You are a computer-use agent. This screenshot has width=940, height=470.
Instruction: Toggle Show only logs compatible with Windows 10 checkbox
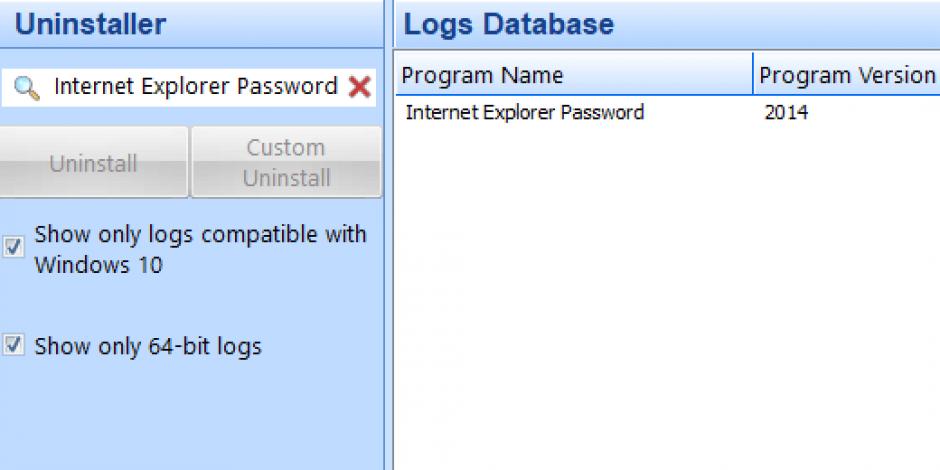[13, 246]
